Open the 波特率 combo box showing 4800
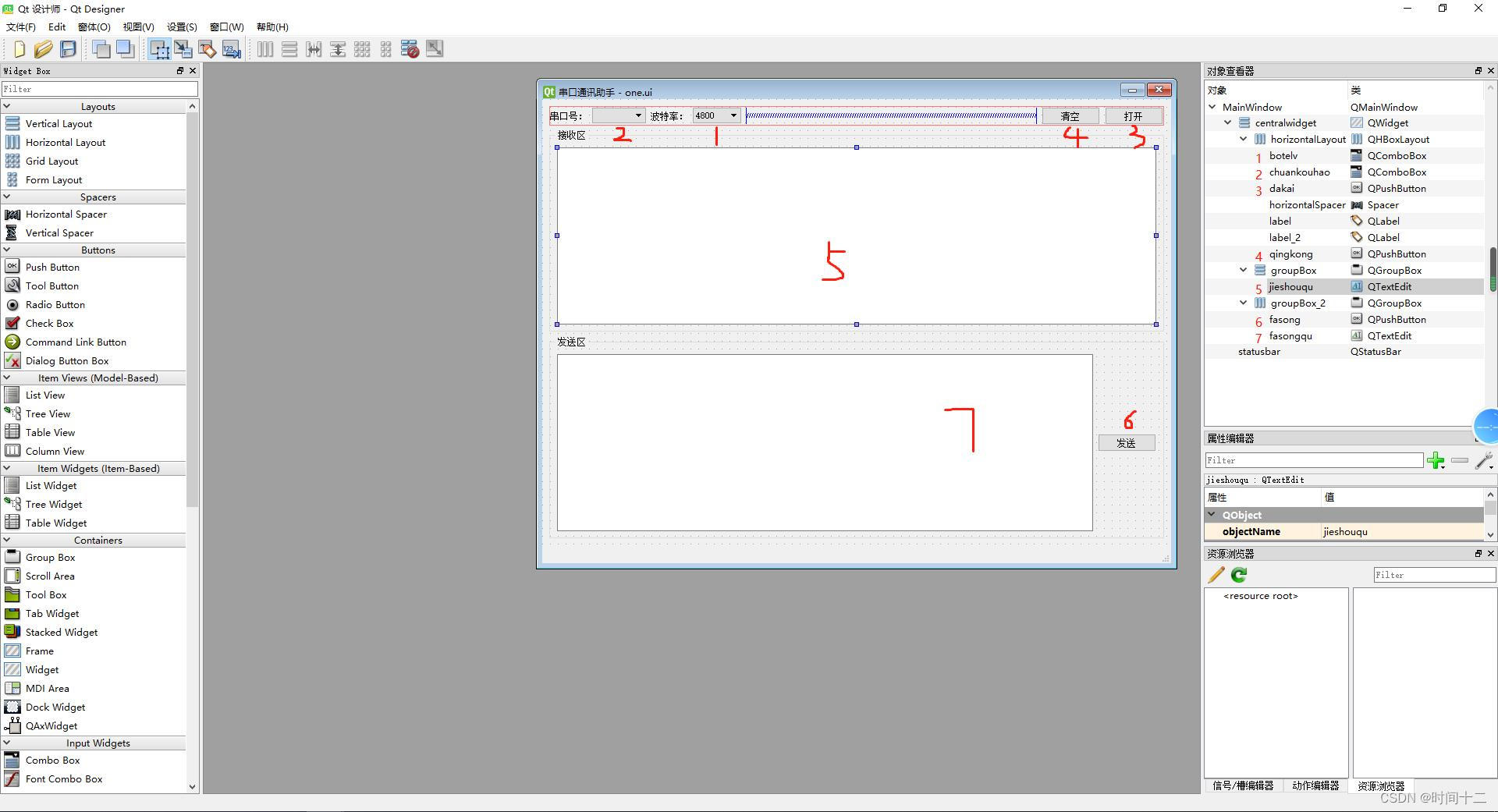This screenshot has height=812, width=1498. [x=716, y=115]
